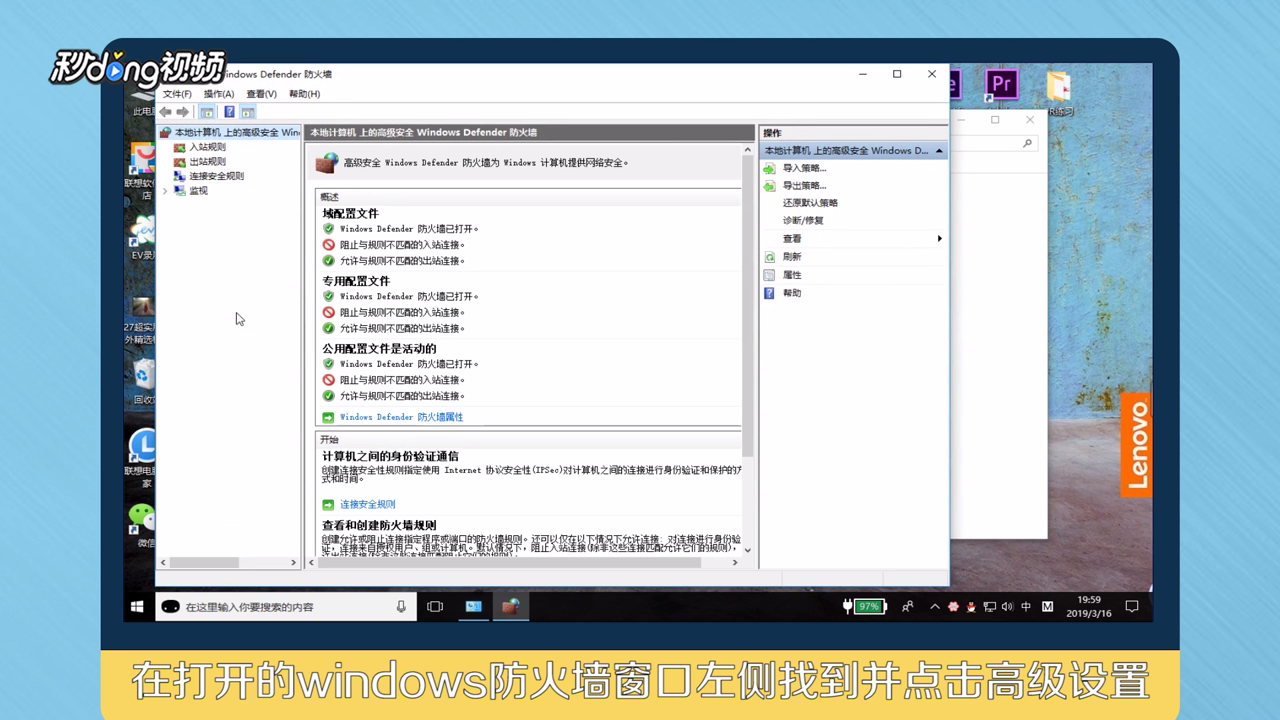
Task: Click 导入策略... in the actions pane
Action: tap(804, 168)
